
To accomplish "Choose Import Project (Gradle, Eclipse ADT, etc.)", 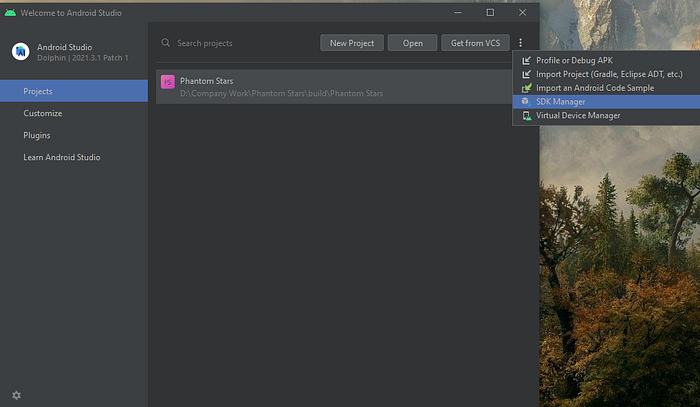I will pyautogui.click(x=606, y=74).
